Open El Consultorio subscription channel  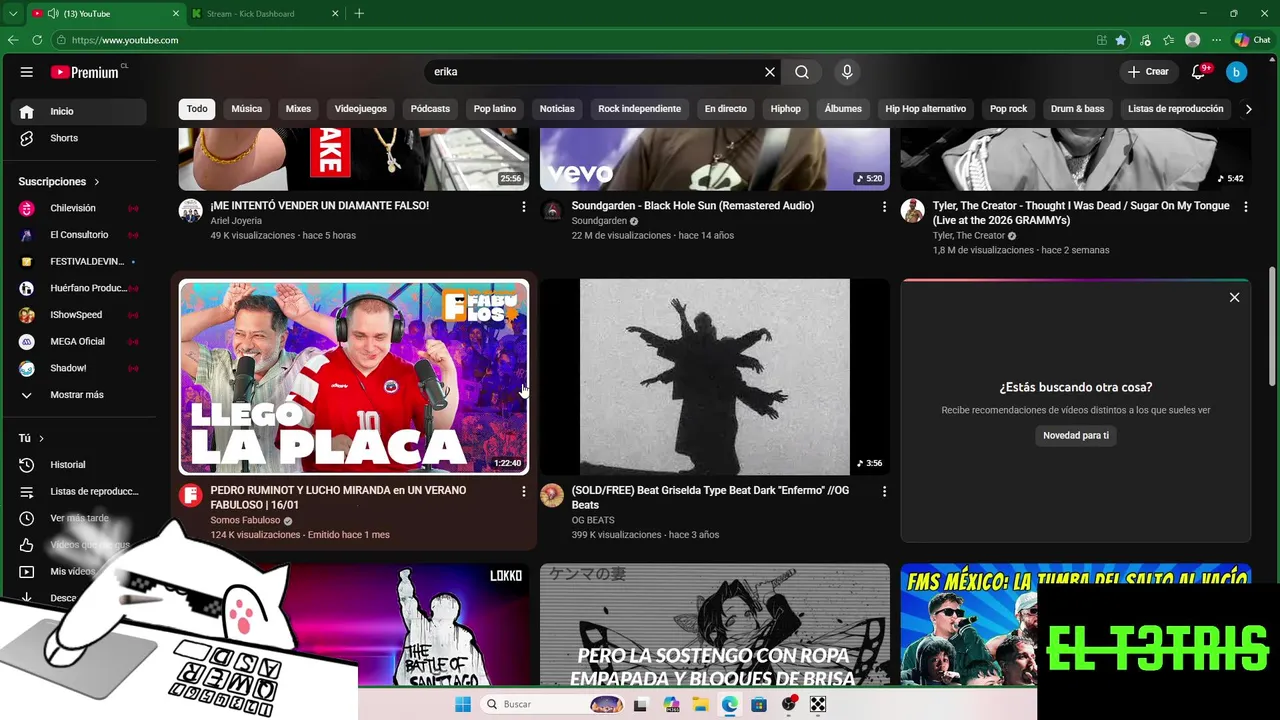80,235
